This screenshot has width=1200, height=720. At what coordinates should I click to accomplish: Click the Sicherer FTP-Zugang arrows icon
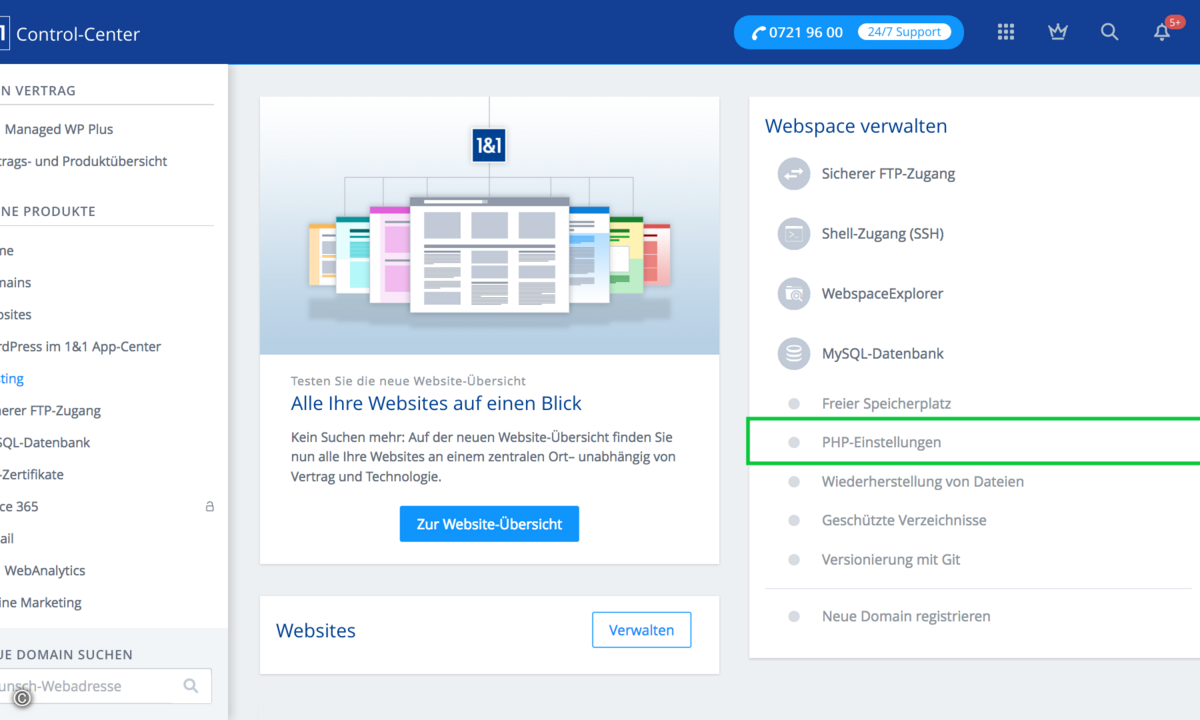(x=794, y=174)
